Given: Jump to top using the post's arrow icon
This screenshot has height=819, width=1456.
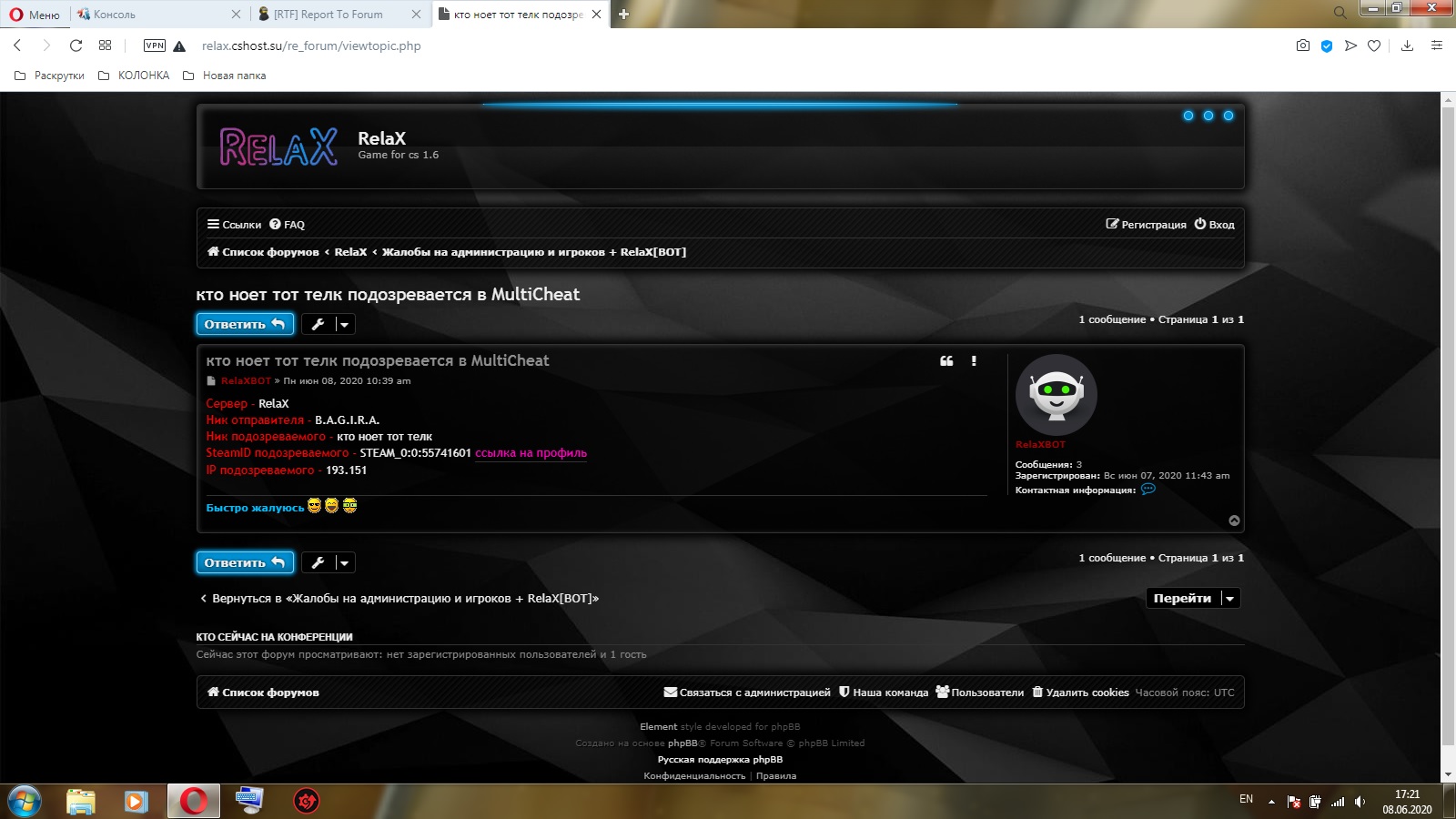Looking at the screenshot, I should click(x=1234, y=521).
